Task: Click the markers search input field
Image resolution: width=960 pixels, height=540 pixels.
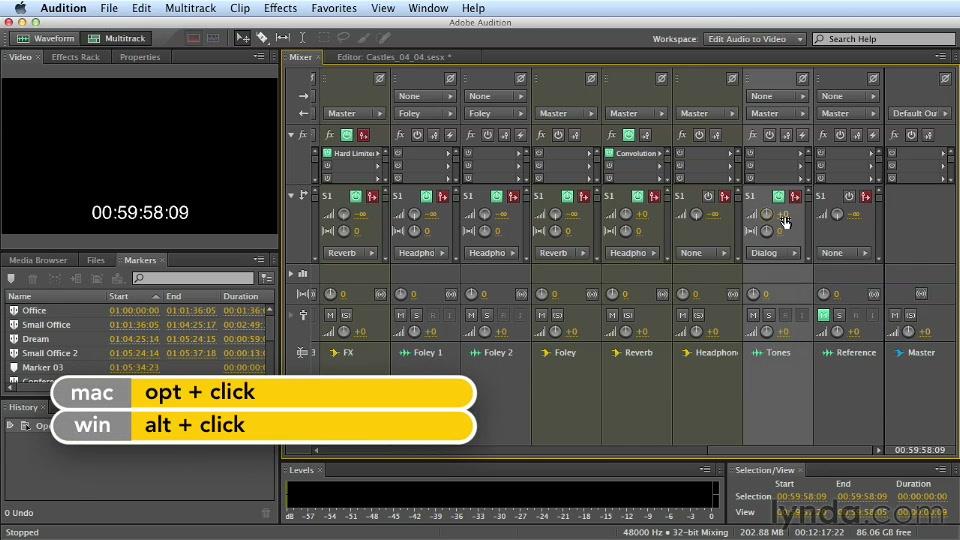Action: coord(193,279)
